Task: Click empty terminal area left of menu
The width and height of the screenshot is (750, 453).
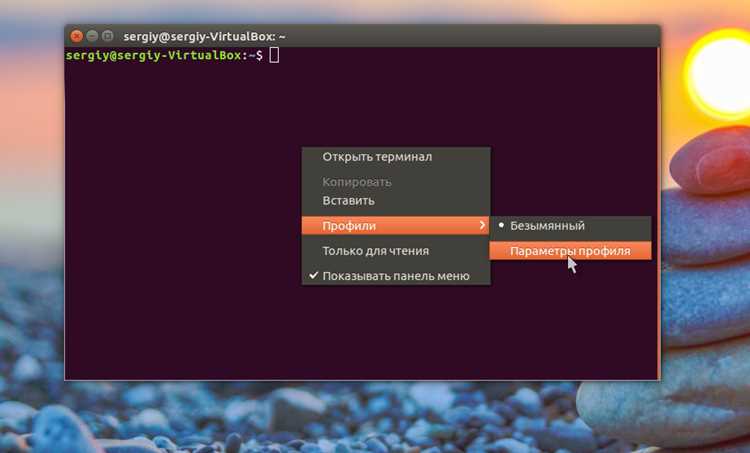Action: (x=182, y=215)
